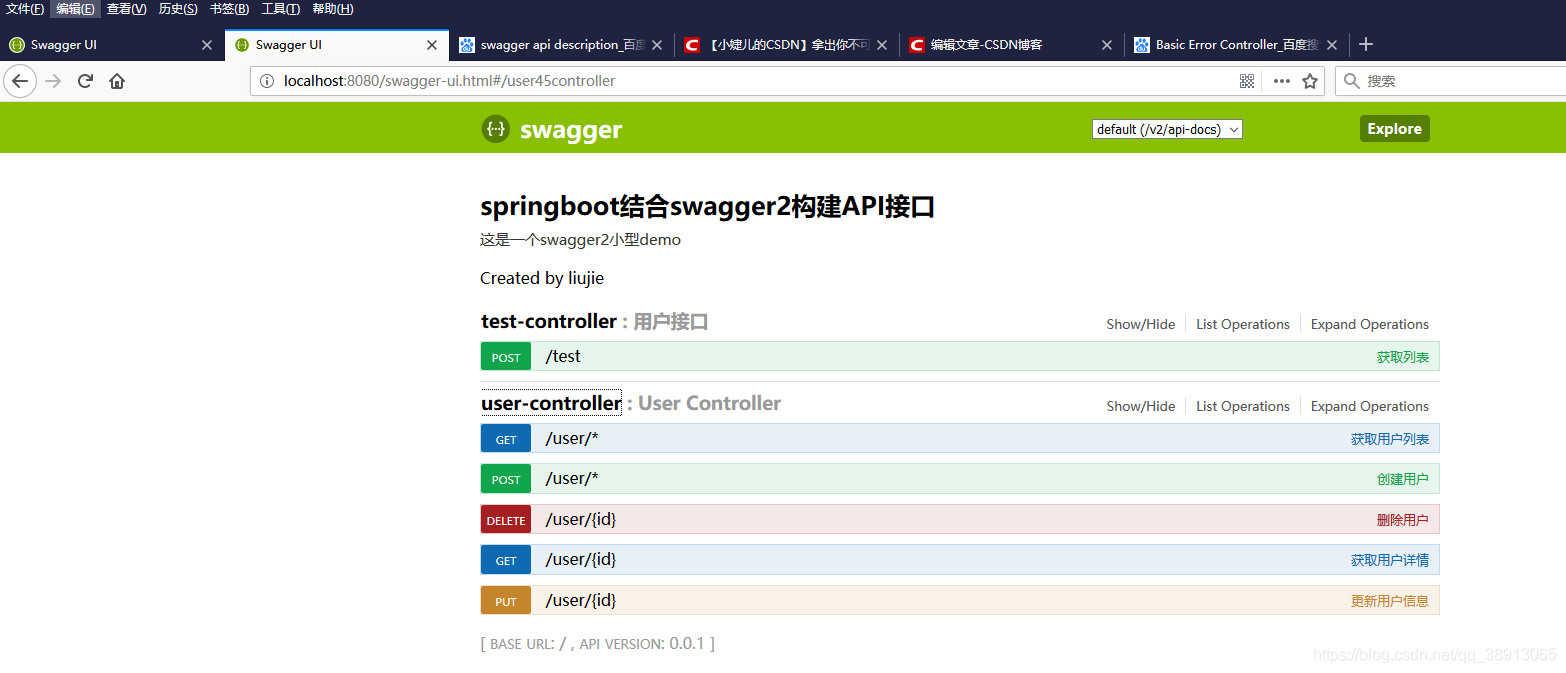Click the 创建用户 description link
The height and width of the screenshot is (673, 1566).
1403,479
